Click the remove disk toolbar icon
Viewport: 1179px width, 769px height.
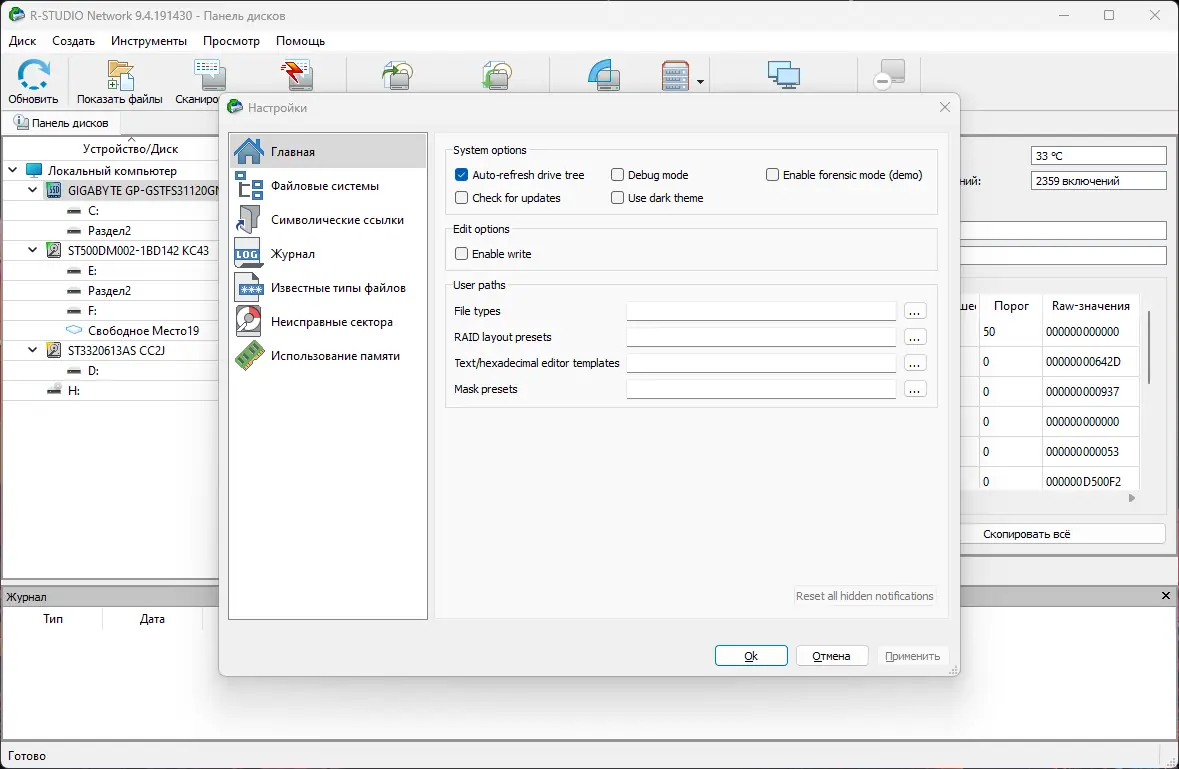click(x=890, y=75)
